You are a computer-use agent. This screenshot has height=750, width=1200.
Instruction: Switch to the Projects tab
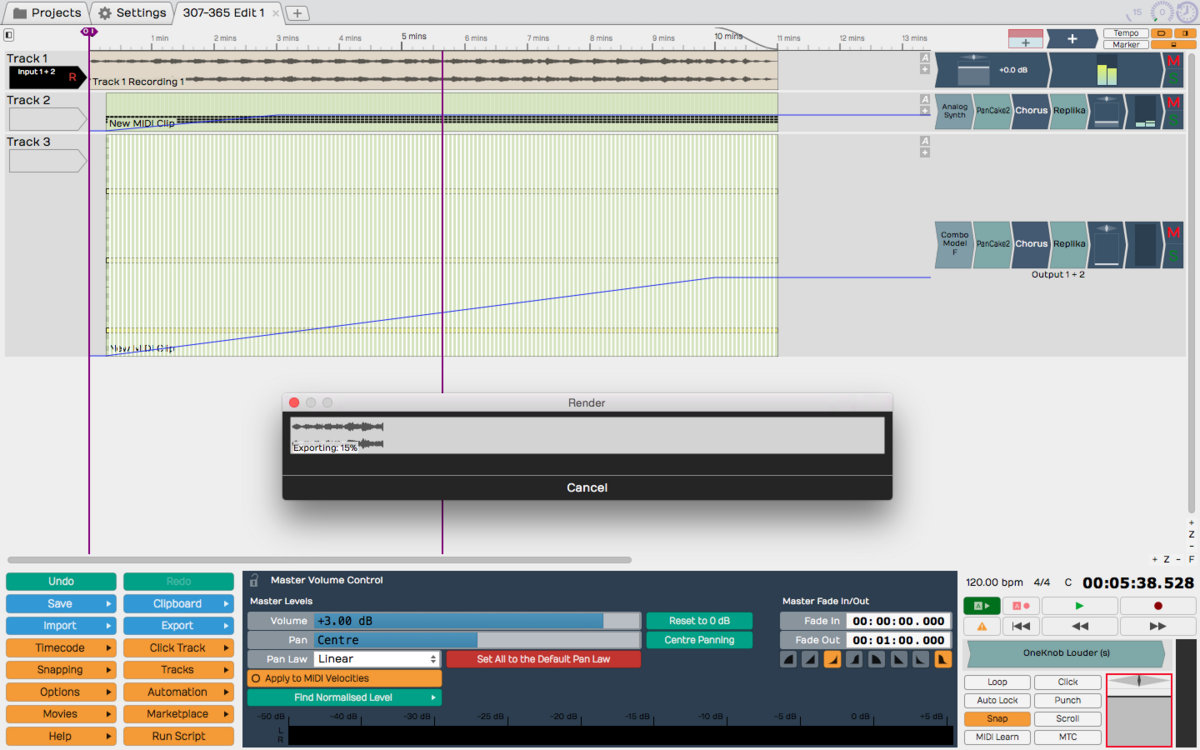pos(46,13)
